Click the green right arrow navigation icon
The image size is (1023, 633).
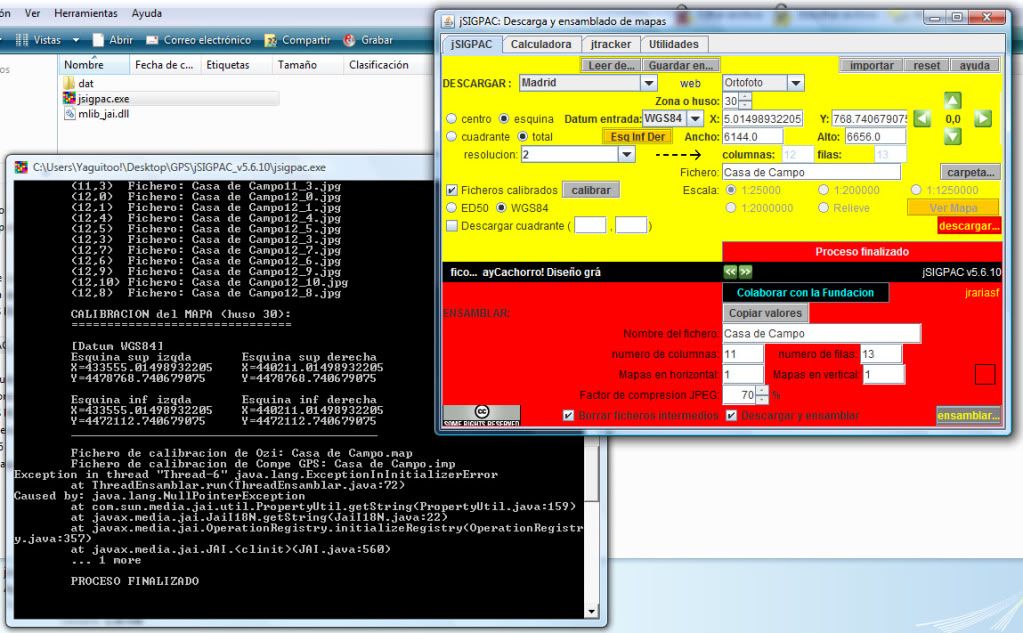pos(983,119)
